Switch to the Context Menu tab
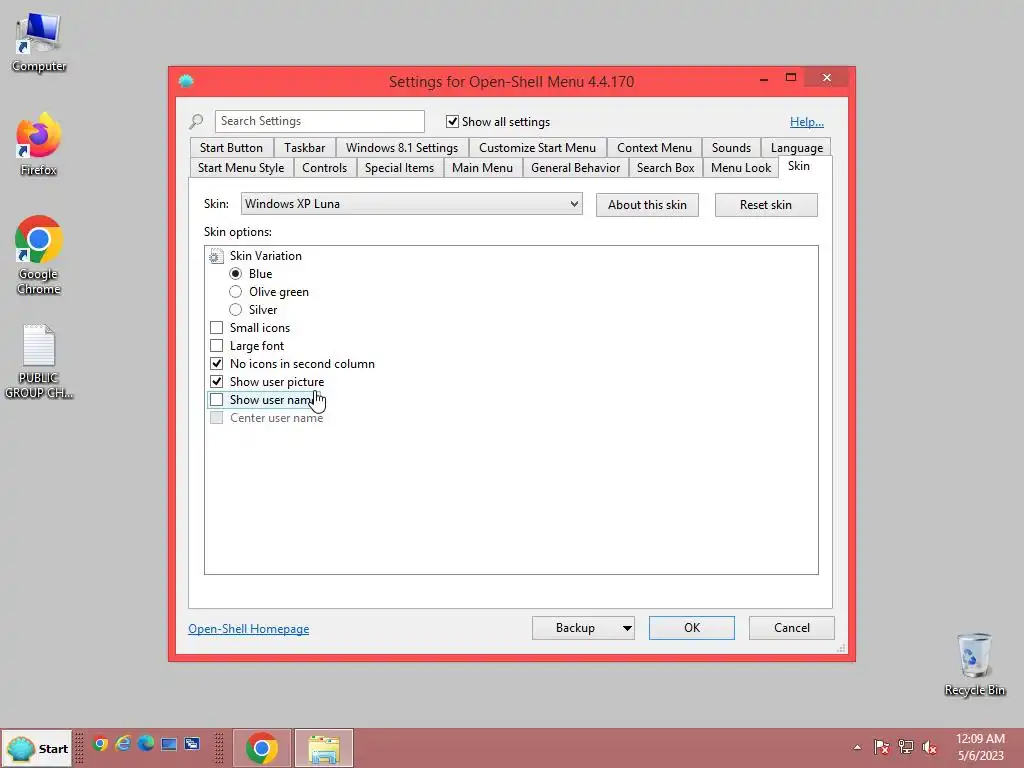This screenshot has height=768, width=1024. [x=654, y=148]
